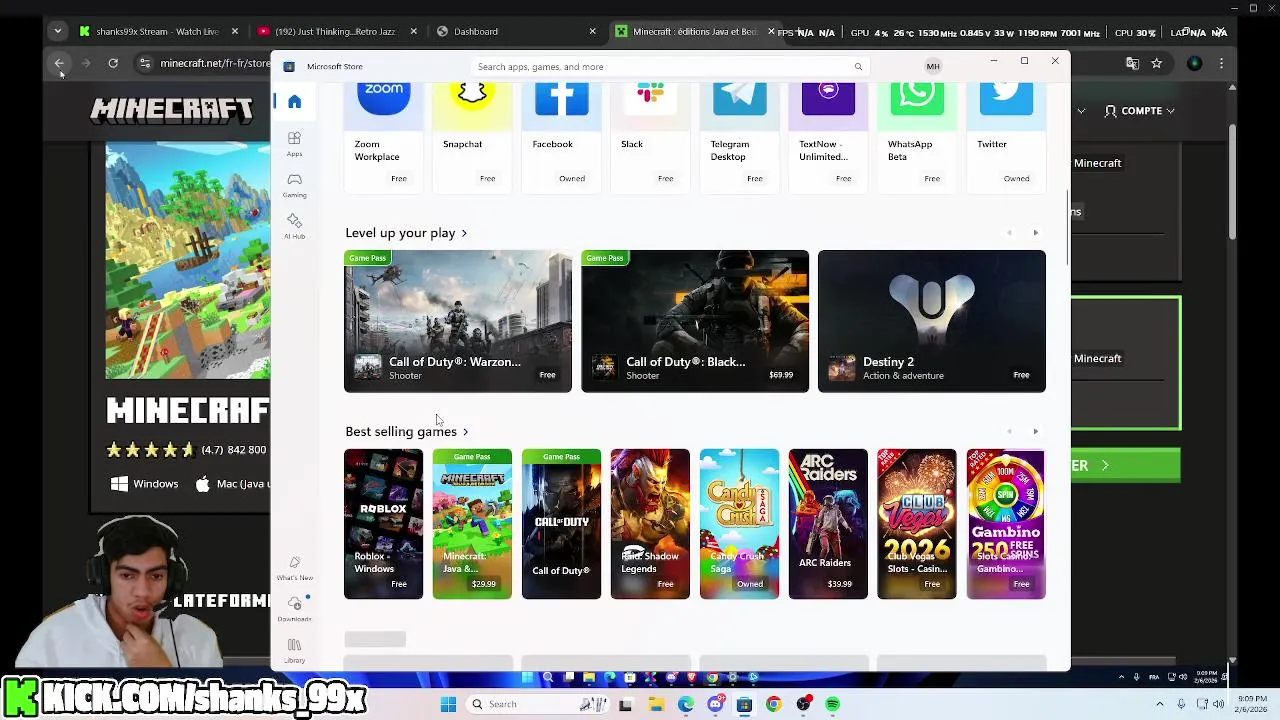Image resolution: width=1280 pixels, height=720 pixels.
Task: Reload the Minecraft page in Chrome
Action: click(x=113, y=63)
